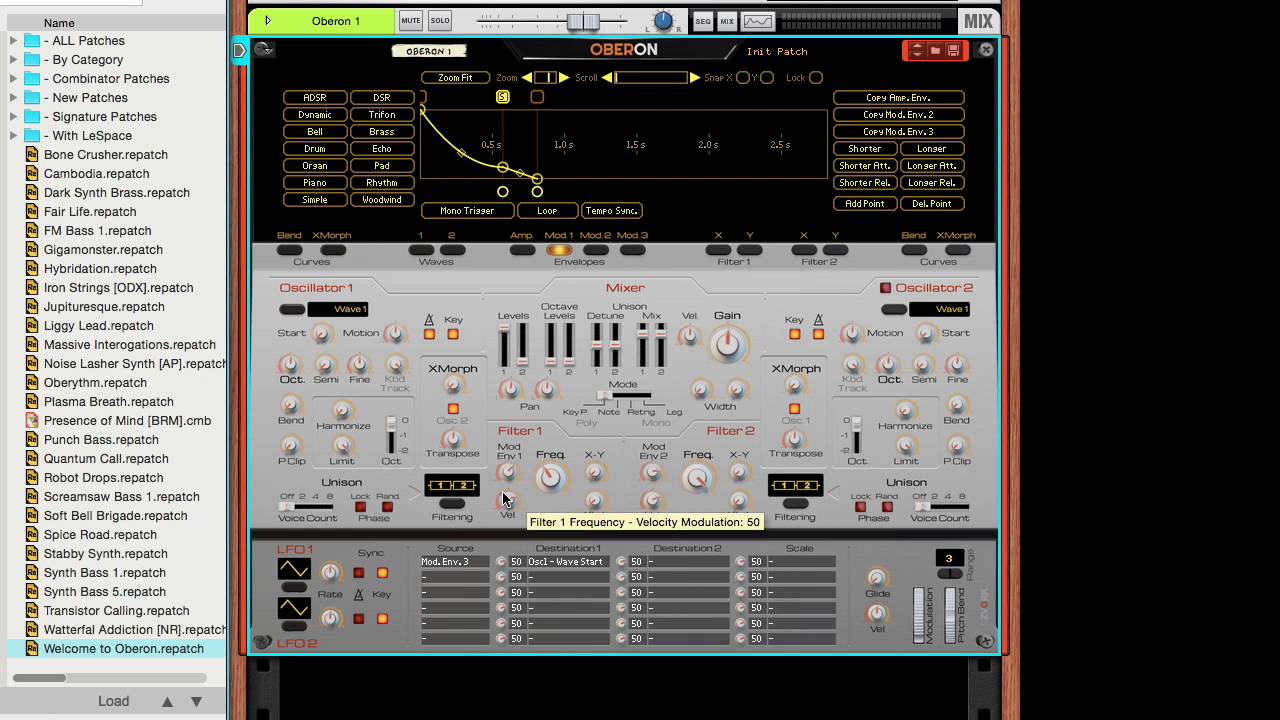Enable the Lock option
The width and height of the screenshot is (1280, 720).
tap(816, 78)
